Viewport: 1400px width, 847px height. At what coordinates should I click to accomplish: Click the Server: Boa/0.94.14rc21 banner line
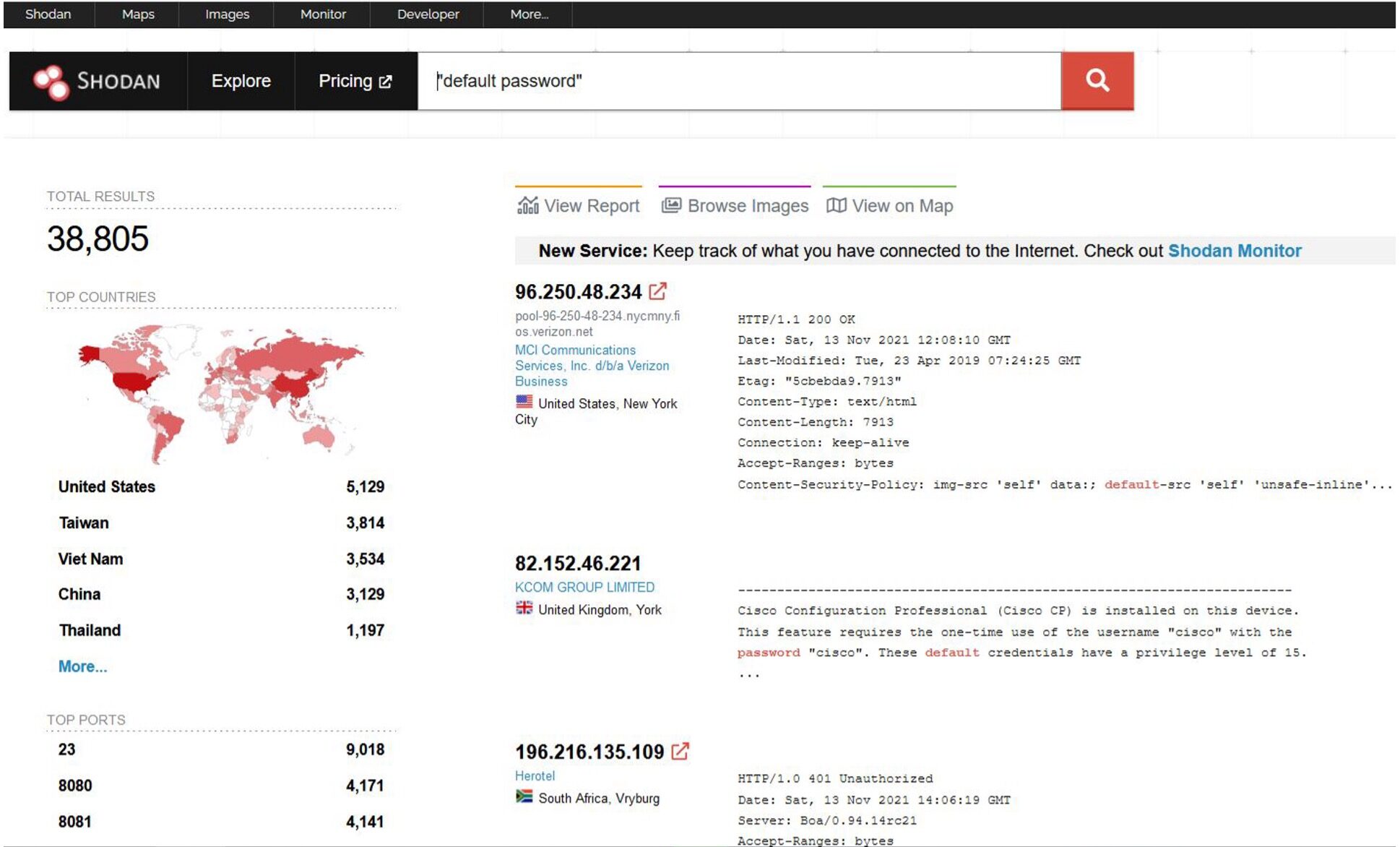click(x=827, y=820)
